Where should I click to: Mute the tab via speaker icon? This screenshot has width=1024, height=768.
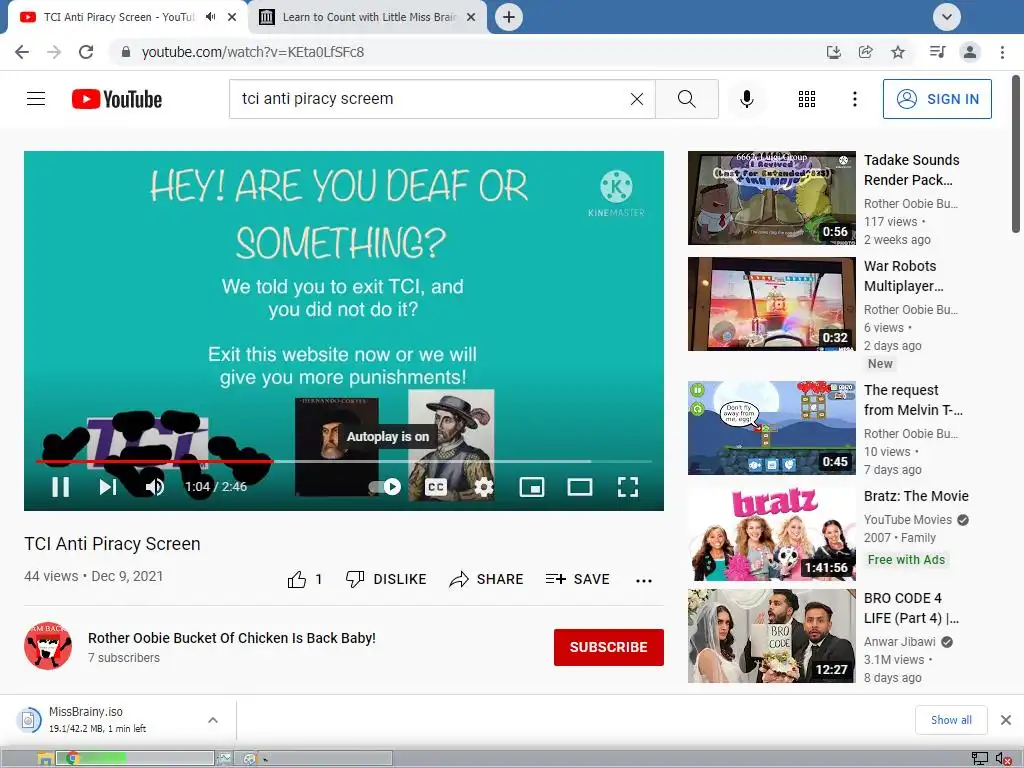tap(210, 17)
